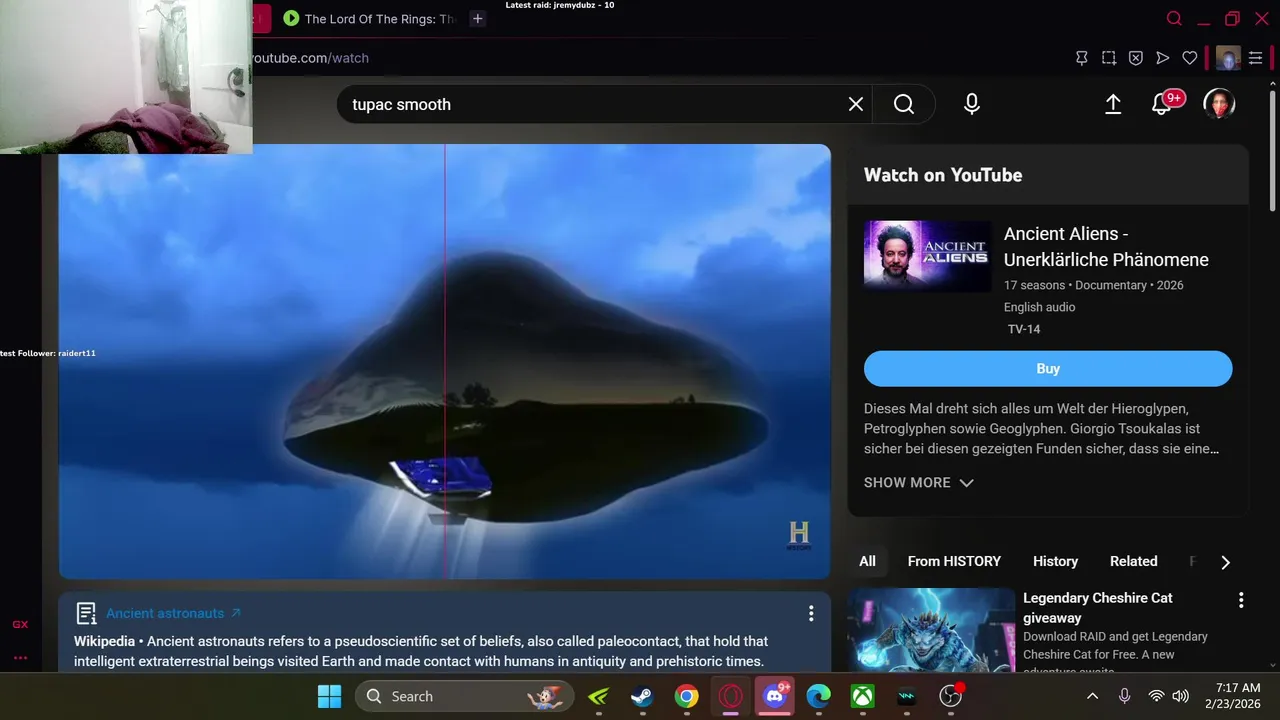Search open tabs with Opera's magnifier icon
Screen dimensions: 1280x720
[x=1175, y=18]
